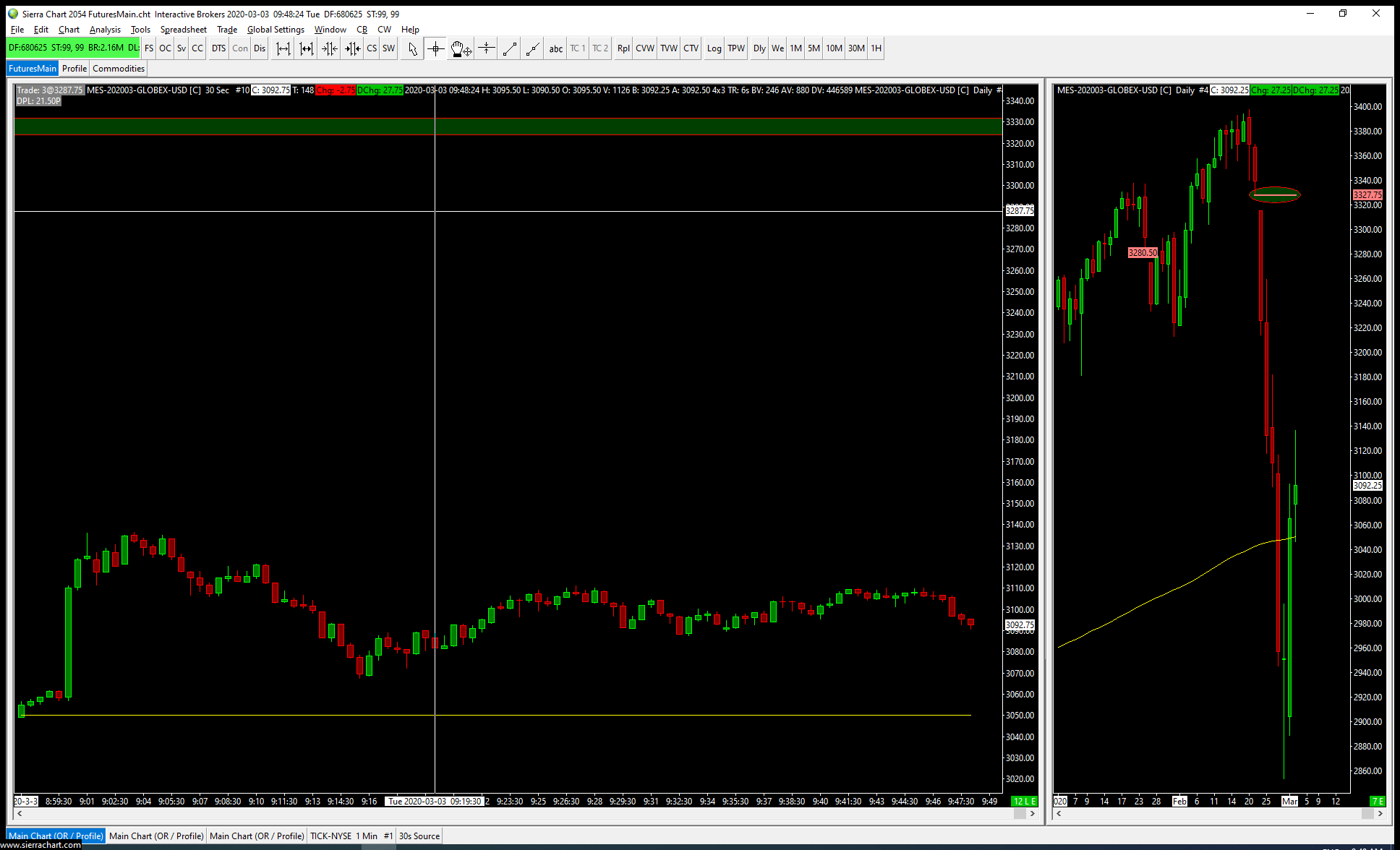The height and width of the screenshot is (850, 1400).
Task: Switch to TICK-NYSE 1 Min chart tab
Action: 343,836
